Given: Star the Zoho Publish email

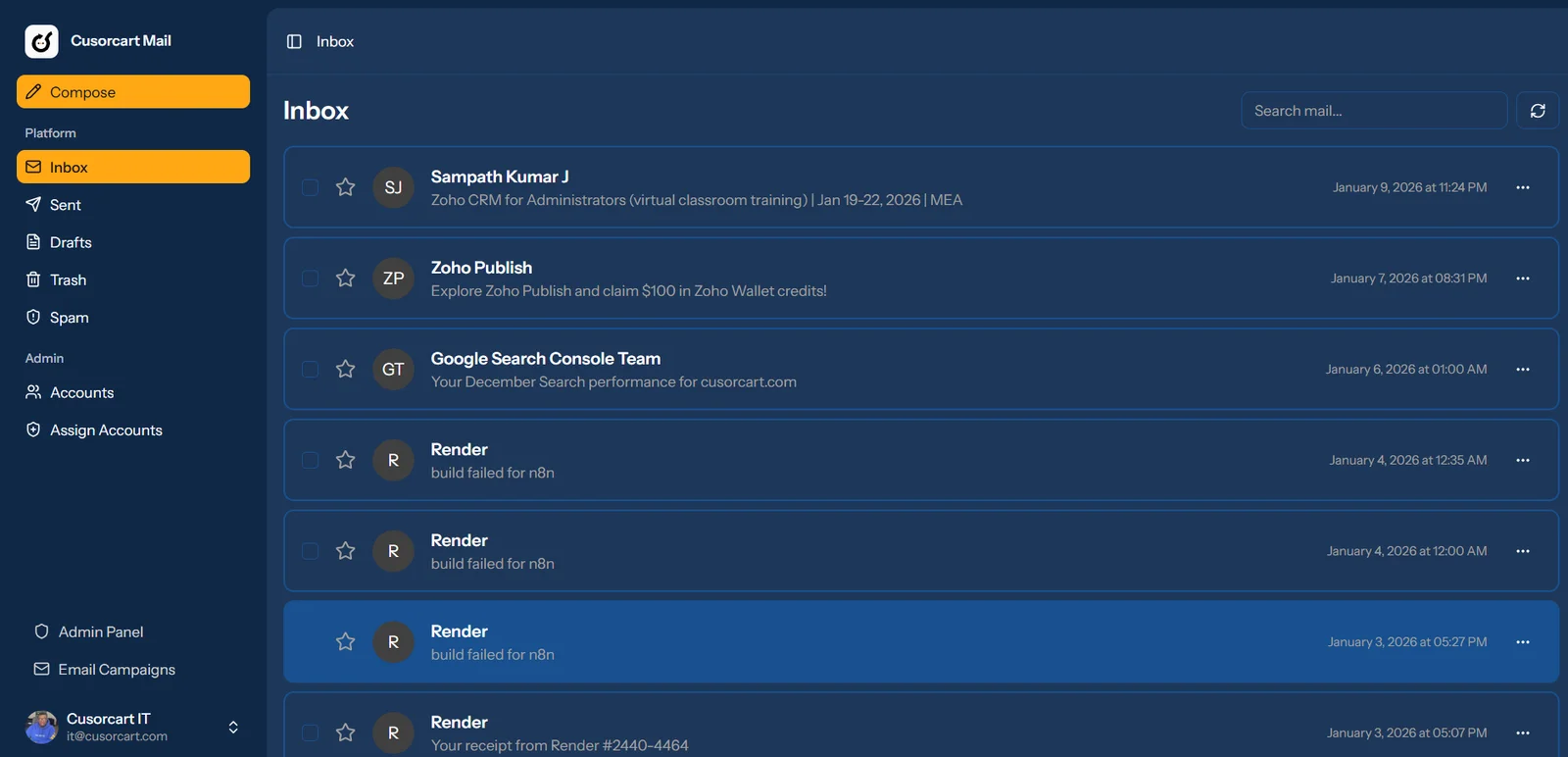Looking at the screenshot, I should (345, 278).
